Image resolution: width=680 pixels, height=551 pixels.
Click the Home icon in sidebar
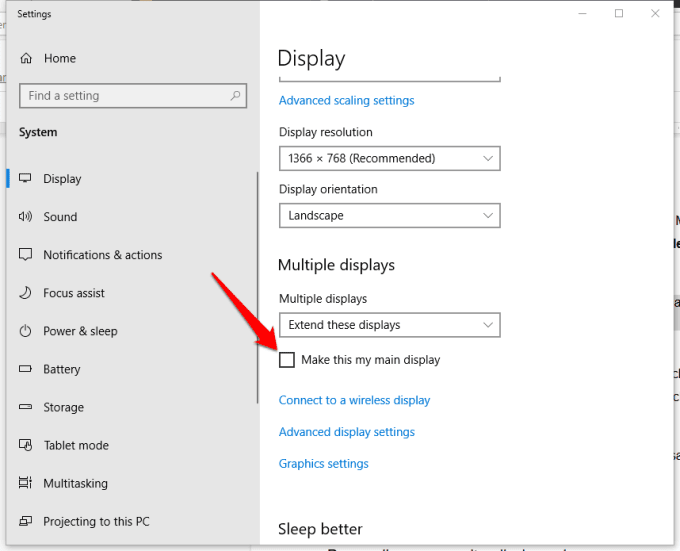click(x=25, y=58)
